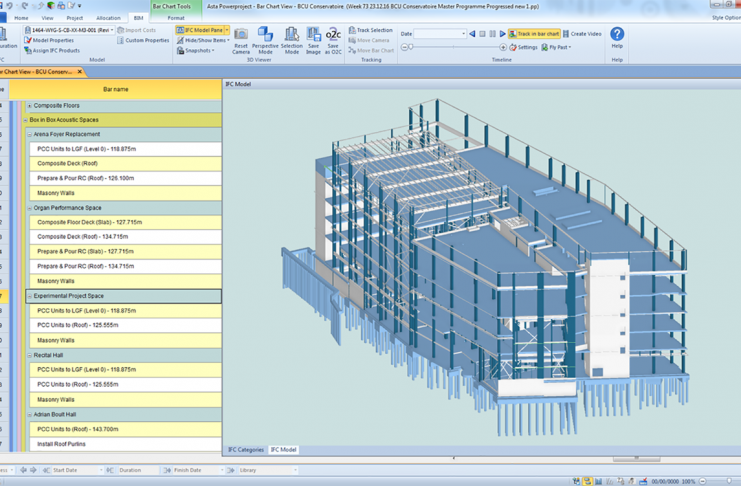Toggle the IFC Model Pane button
The height and width of the screenshot is (486, 741).
pos(200,30)
